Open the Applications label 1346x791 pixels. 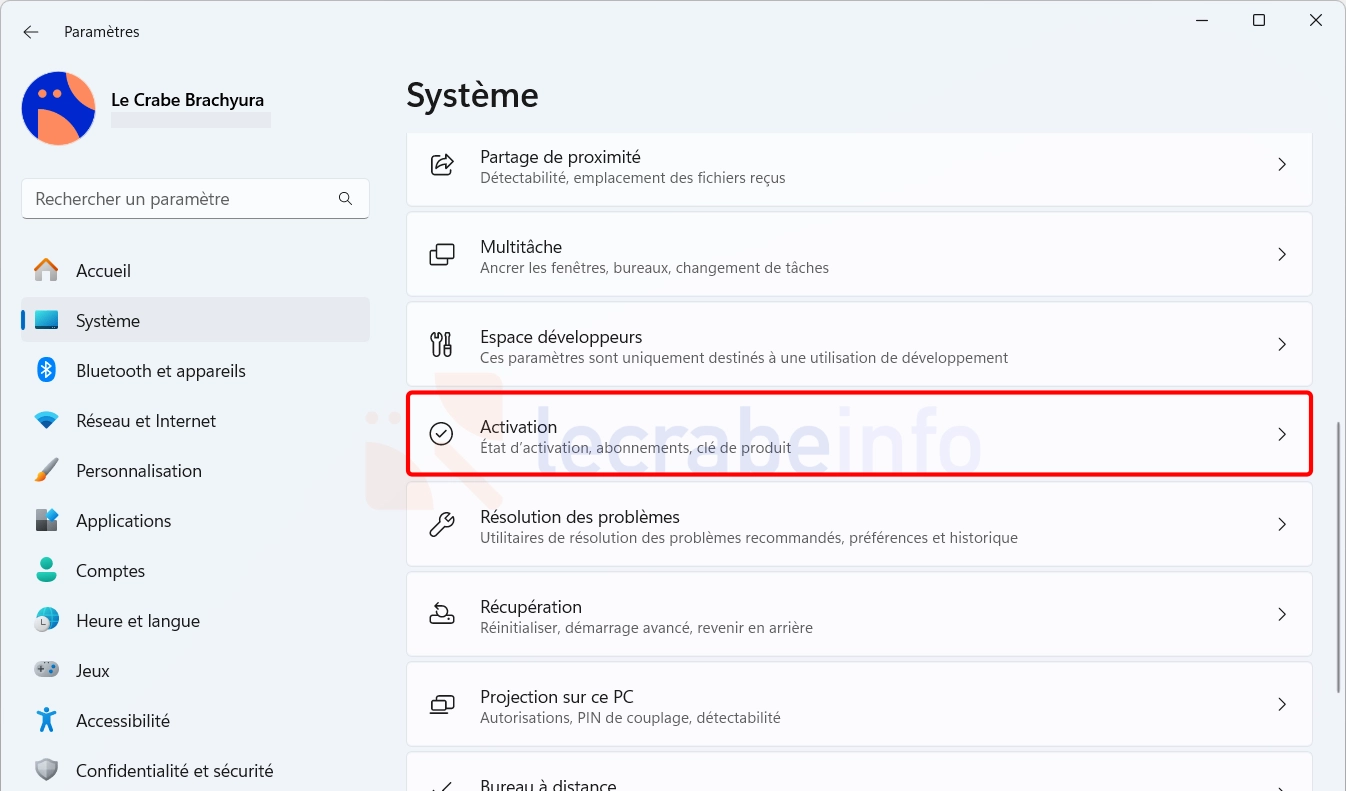pyautogui.click(x=124, y=521)
